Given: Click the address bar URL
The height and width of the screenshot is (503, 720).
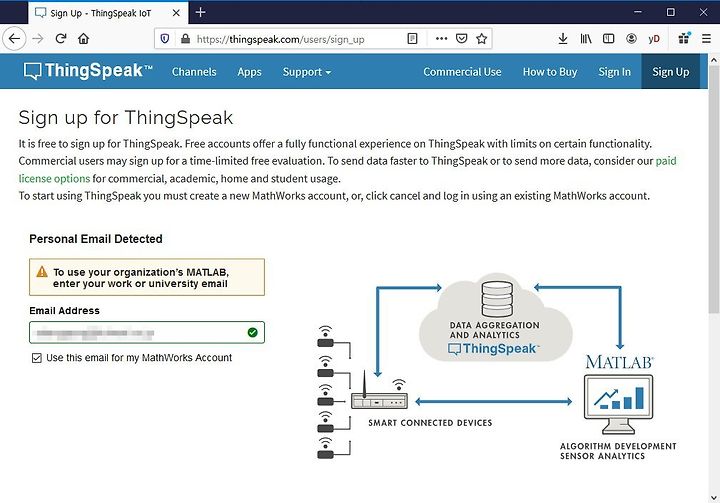Looking at the screenshot, I should (x=280, y=39).
